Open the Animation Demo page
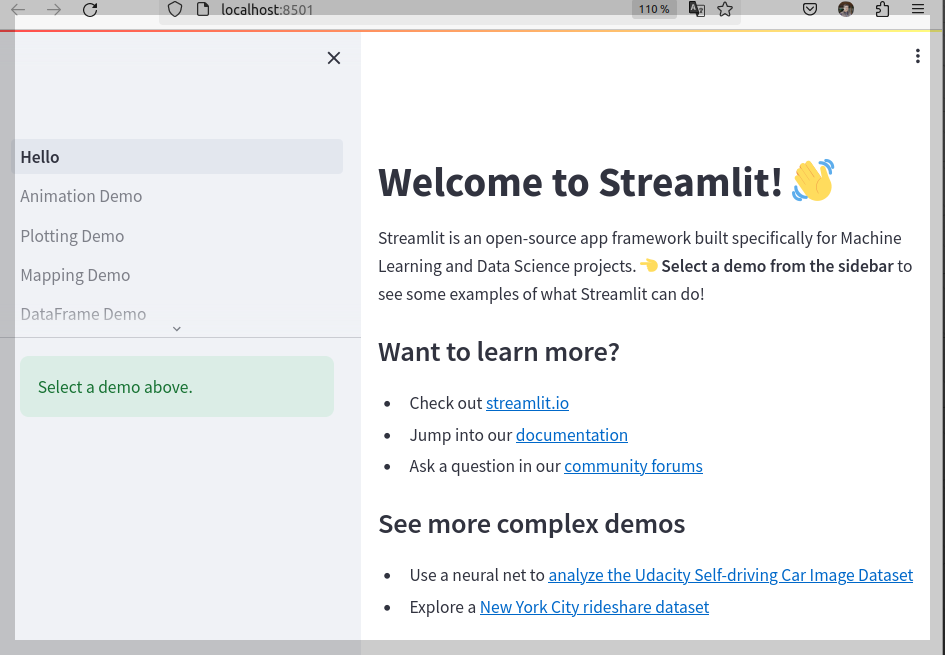This screenshot has height=655, width=945. [x=81, y=196]
